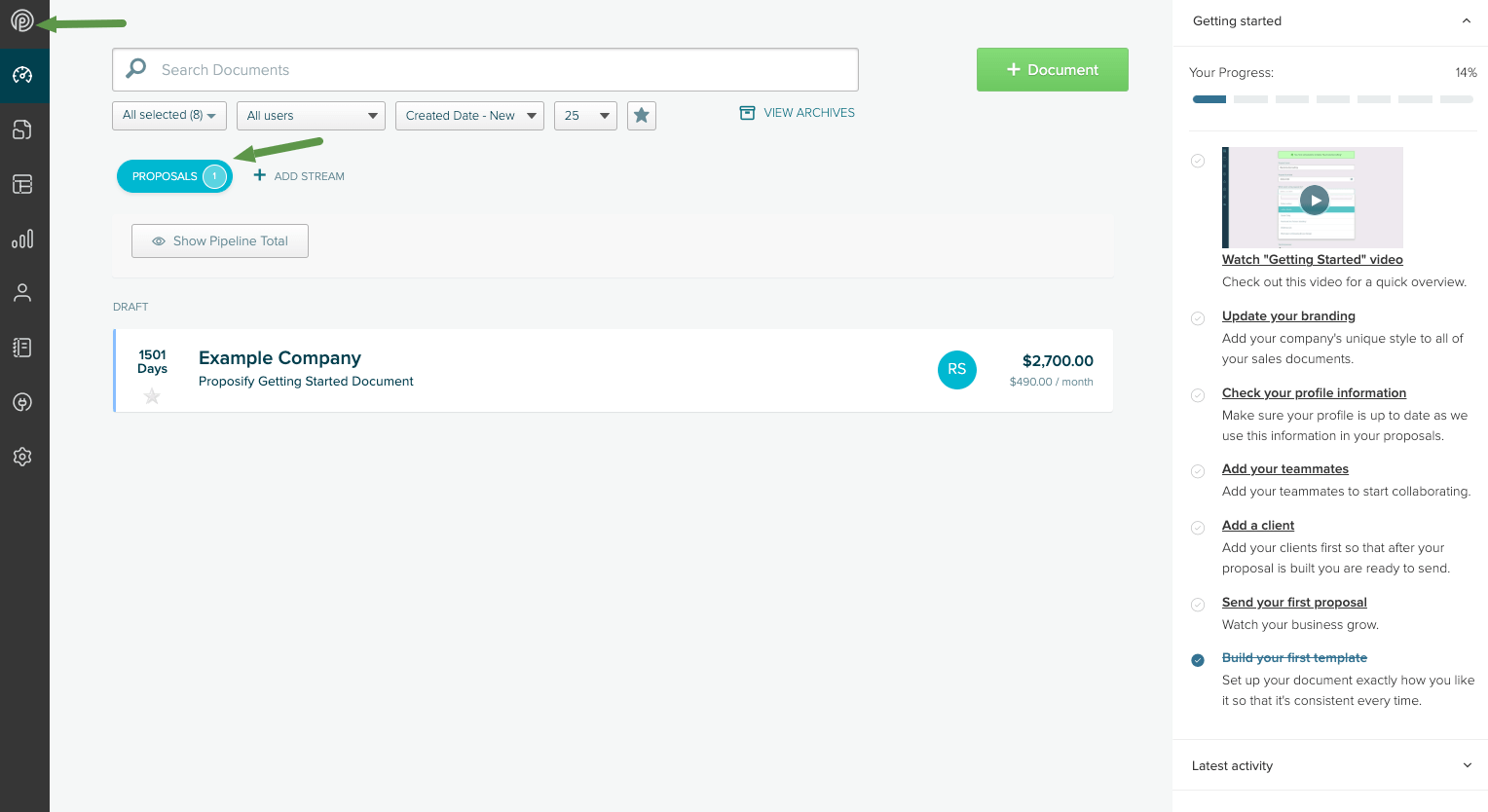
Task: Star the Example Company document
Action: [152, 396]
